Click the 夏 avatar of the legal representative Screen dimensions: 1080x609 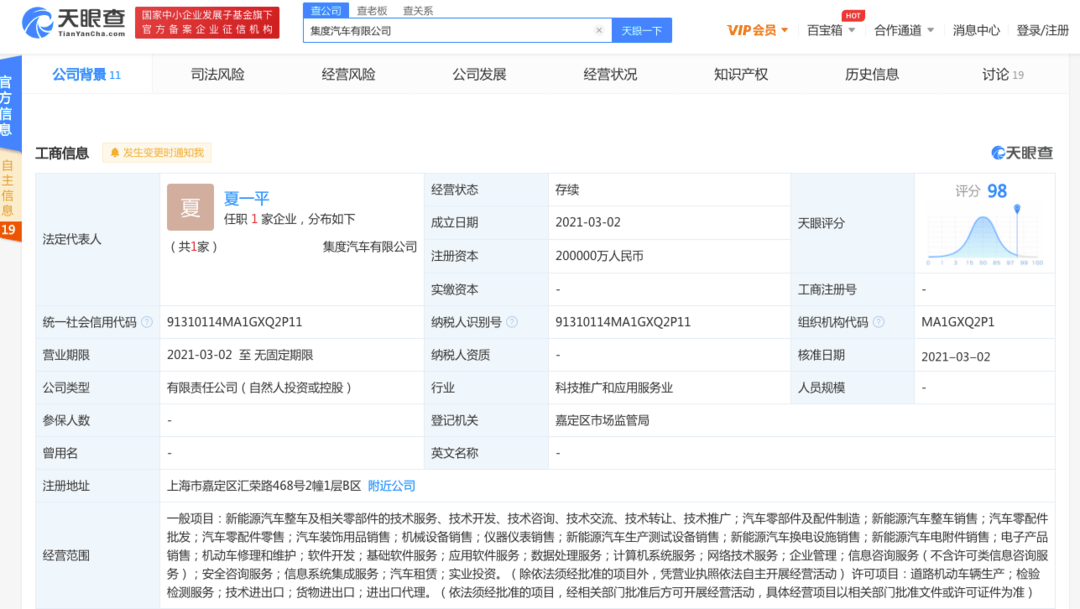click(x=190, y=207)
